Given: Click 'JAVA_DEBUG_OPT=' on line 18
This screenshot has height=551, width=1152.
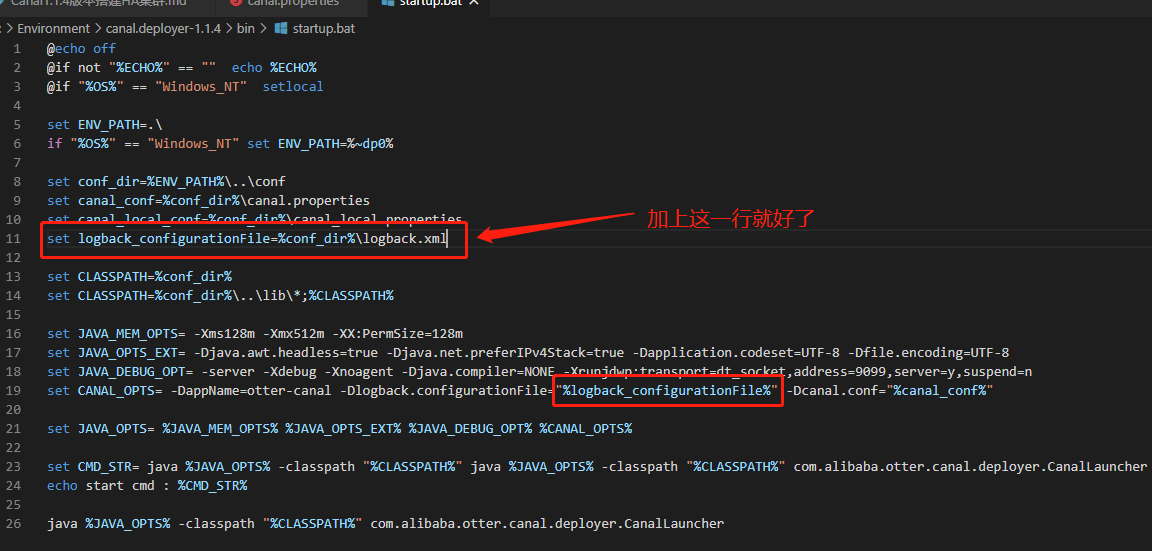Looking at the screenshot, I should coord(135,372).
